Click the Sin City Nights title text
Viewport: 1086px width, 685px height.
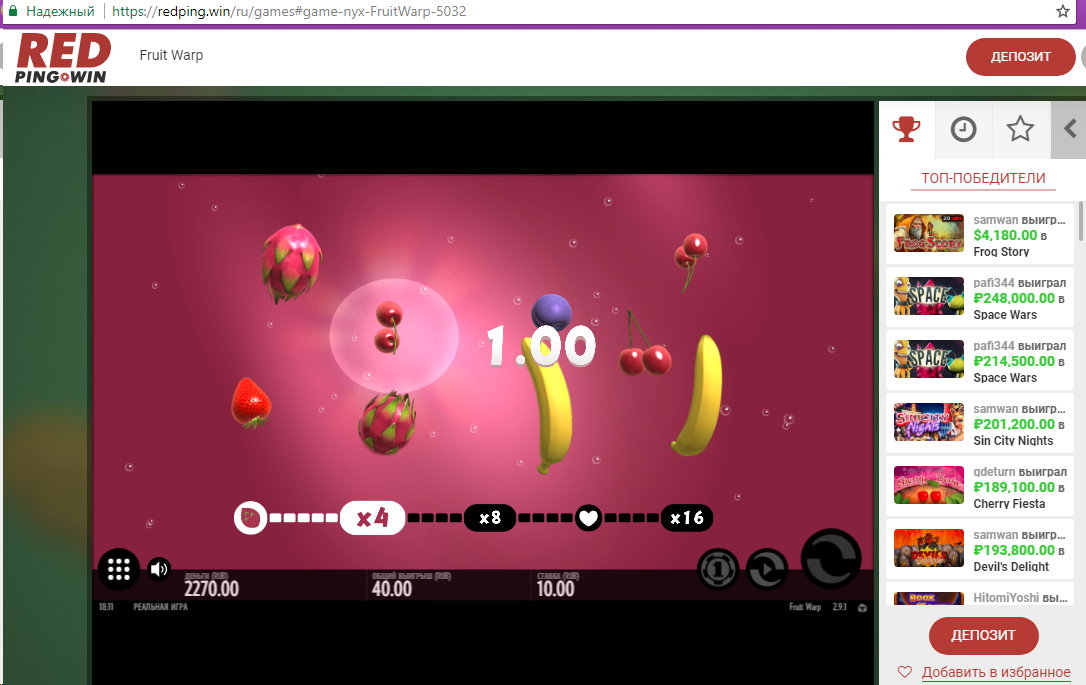click(x=1013, y=441)
